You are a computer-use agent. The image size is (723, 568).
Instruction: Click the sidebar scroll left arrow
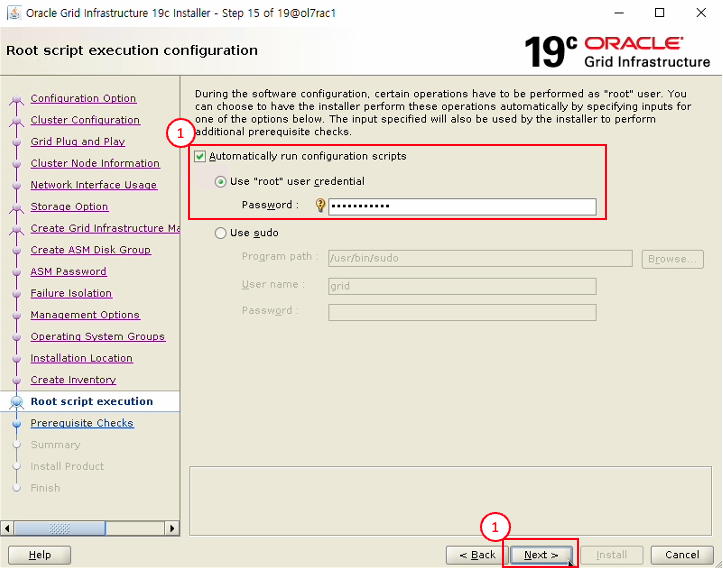7,528
